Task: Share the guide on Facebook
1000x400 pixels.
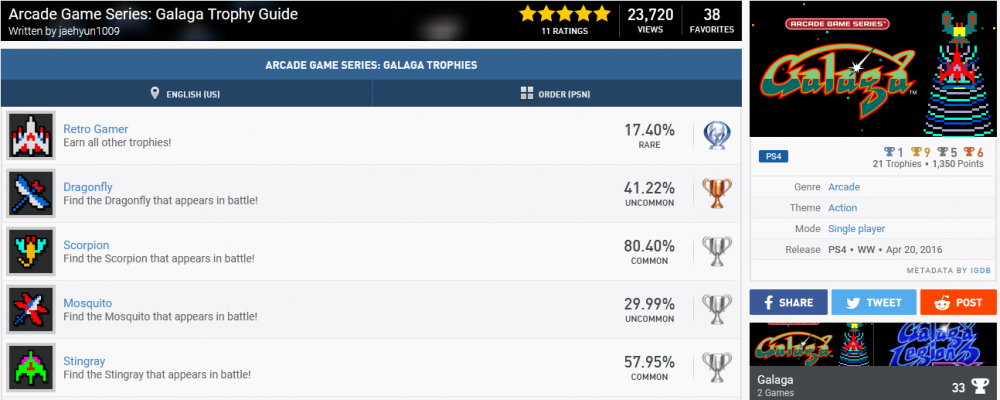Action: coord(789,302)
